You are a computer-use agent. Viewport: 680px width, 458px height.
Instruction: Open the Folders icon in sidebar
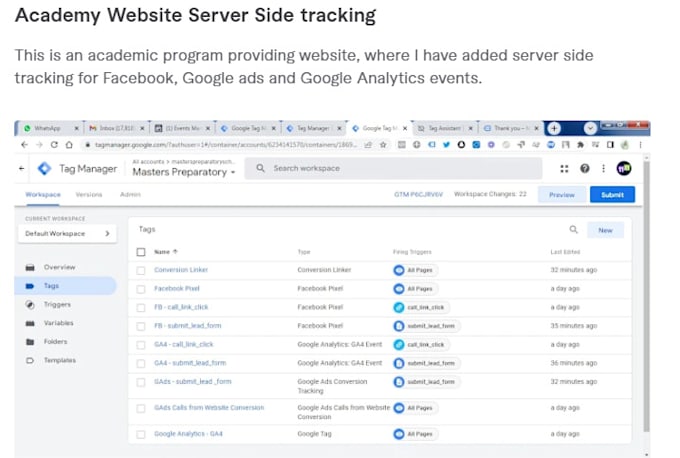tap(30, 341)
